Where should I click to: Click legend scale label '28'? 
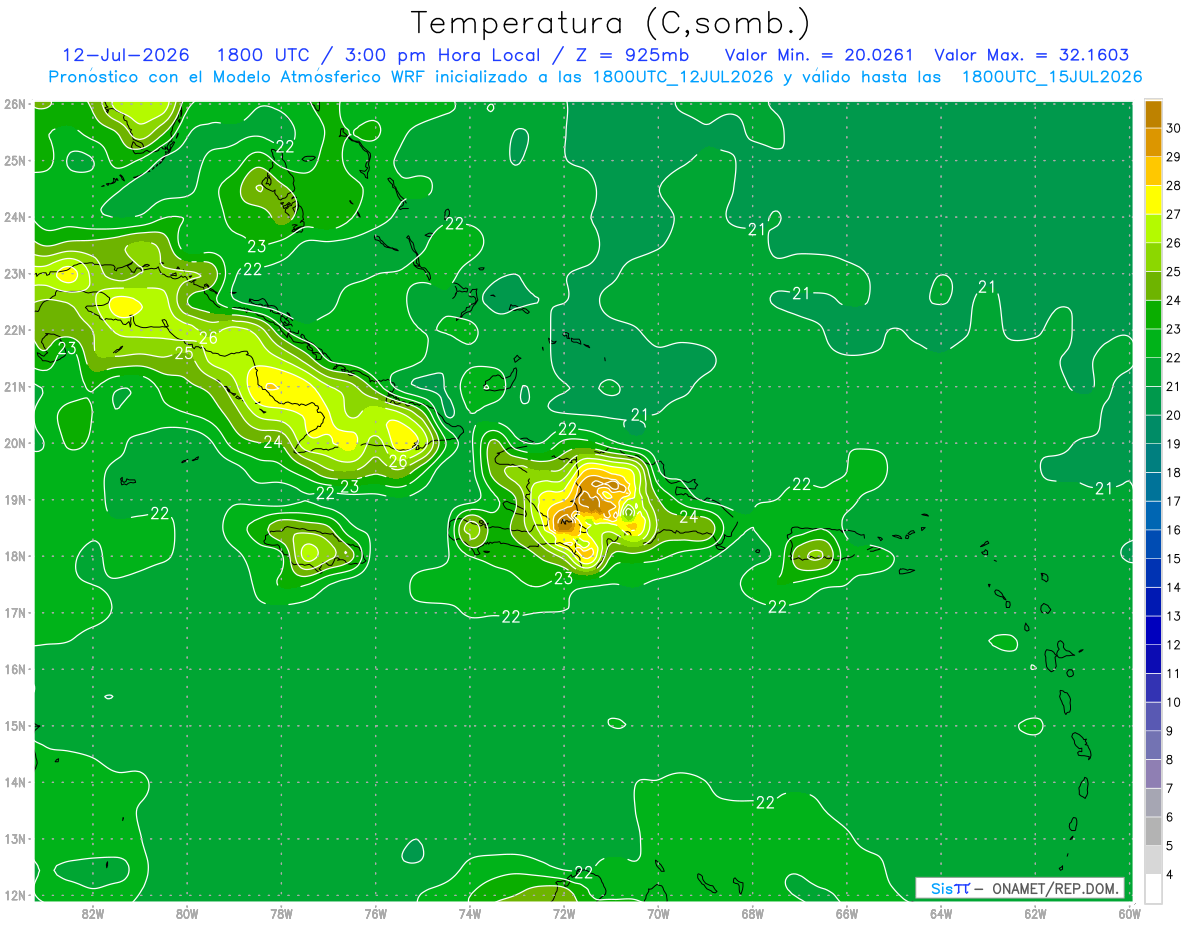(x=1173, y=185)
